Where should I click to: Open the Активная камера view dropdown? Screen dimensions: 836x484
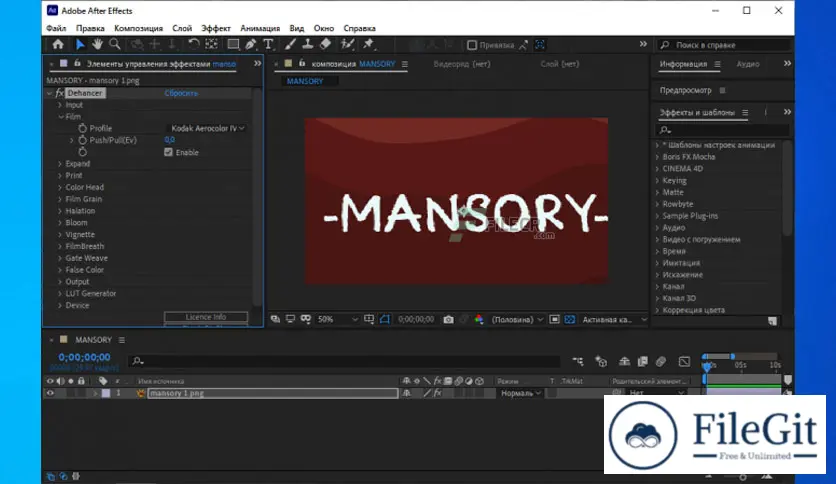613,319
